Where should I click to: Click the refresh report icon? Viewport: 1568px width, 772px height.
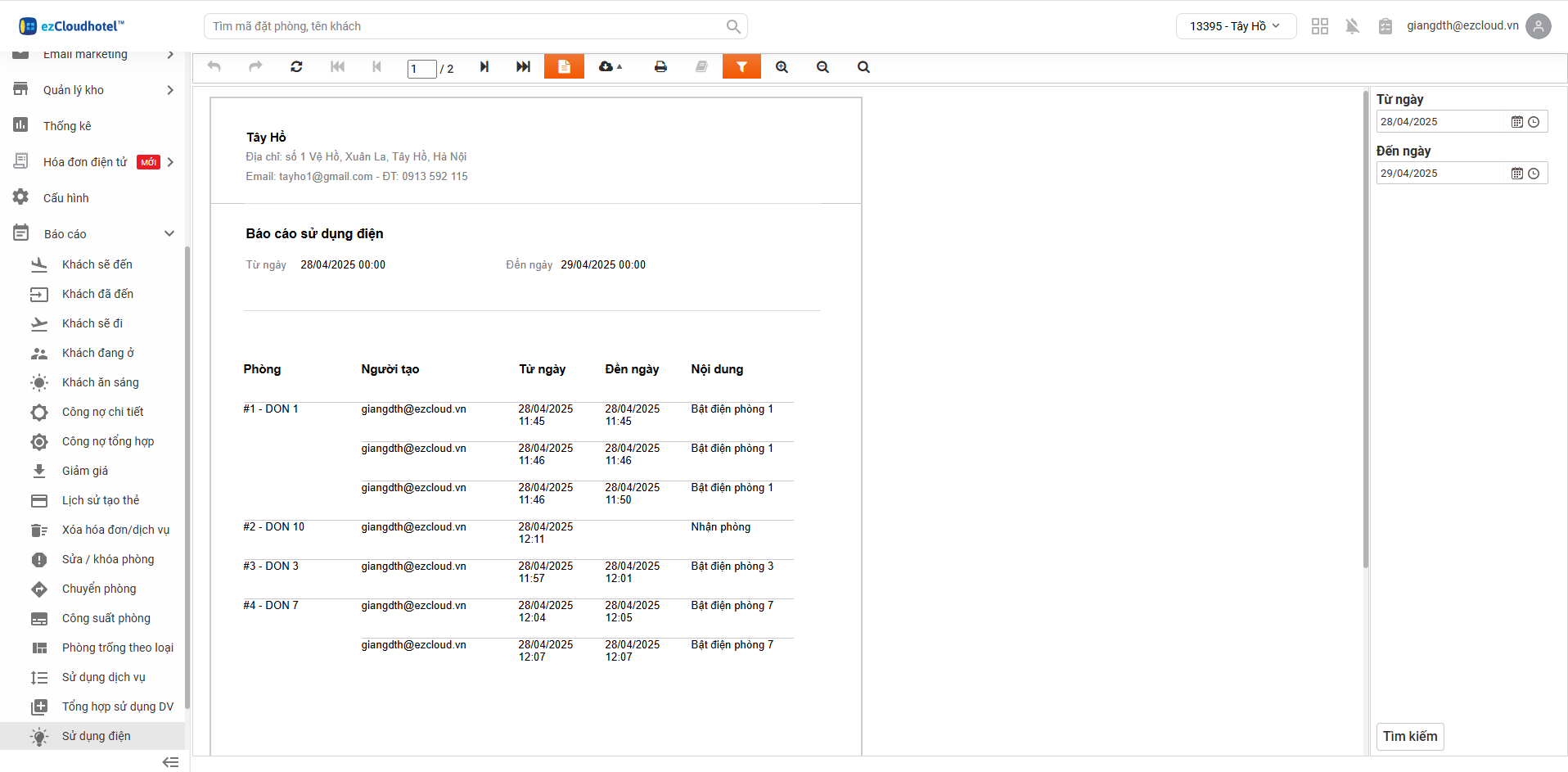(296, 67)
